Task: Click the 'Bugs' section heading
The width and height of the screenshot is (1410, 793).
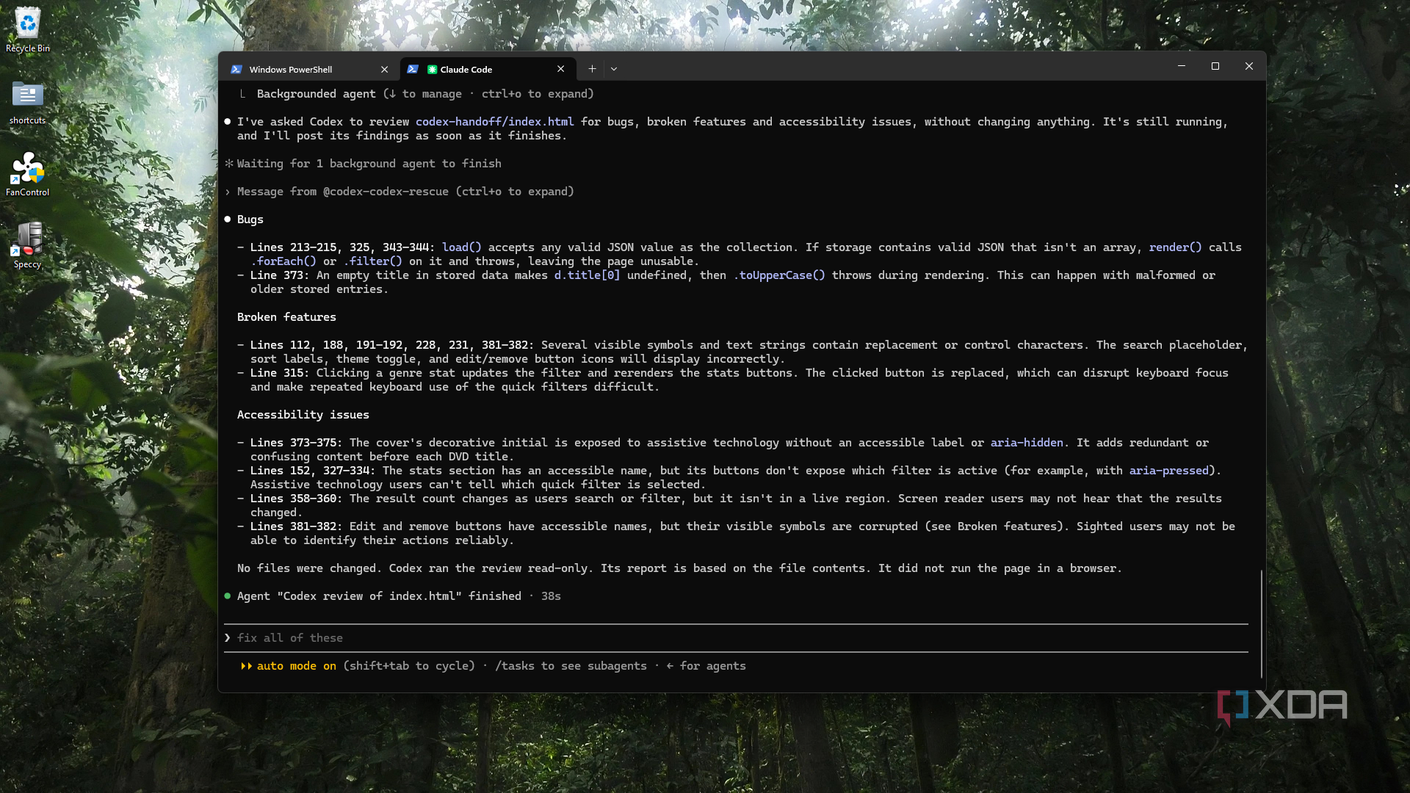Action: pos(250,220)
